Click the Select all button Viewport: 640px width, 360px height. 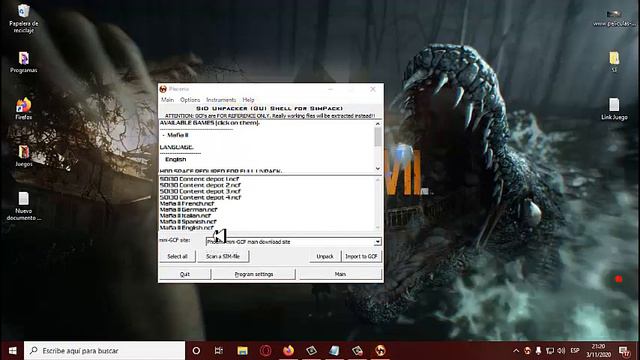click(178, 256)
